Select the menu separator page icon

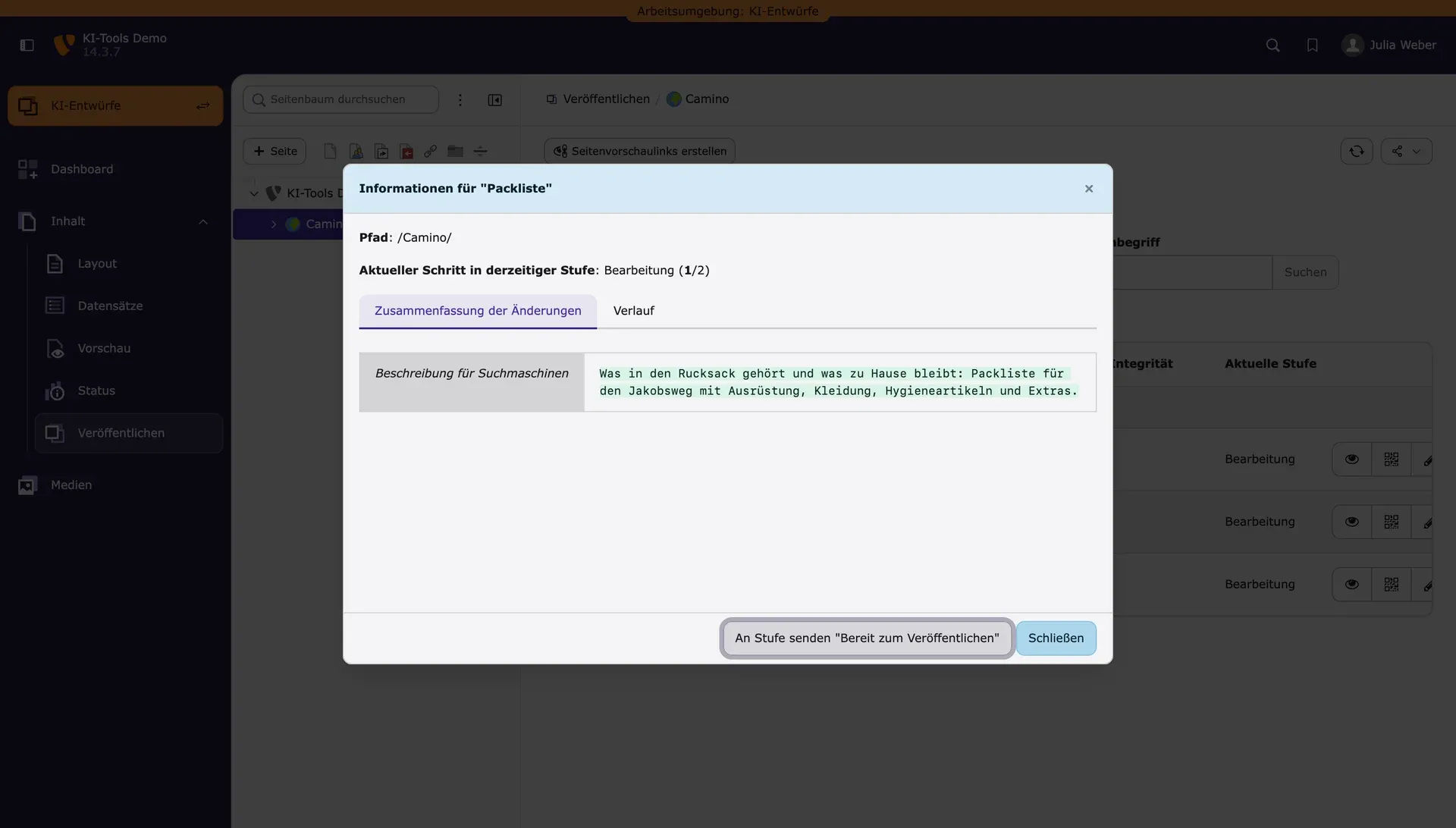click(x=481, y=151)
